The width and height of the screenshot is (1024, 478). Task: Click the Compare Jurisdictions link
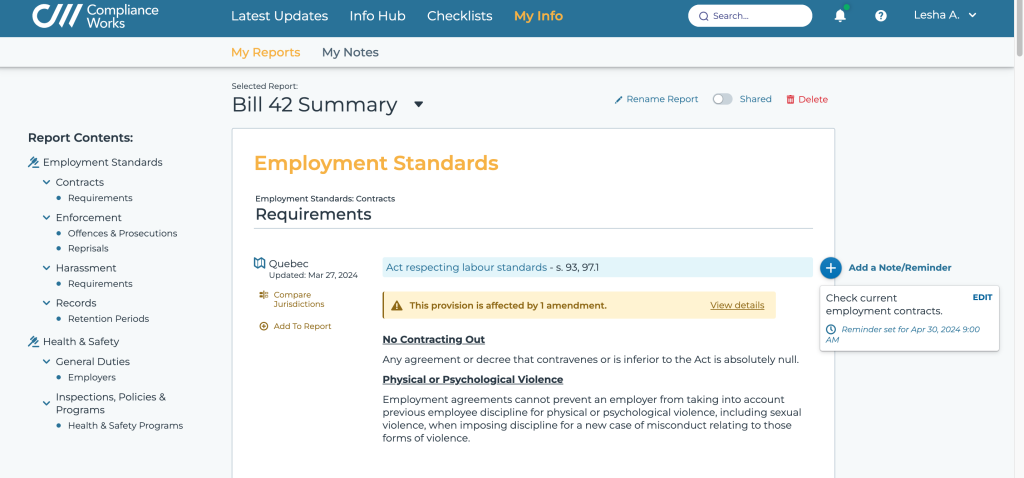pyautogui.click(x=298, y=299)
